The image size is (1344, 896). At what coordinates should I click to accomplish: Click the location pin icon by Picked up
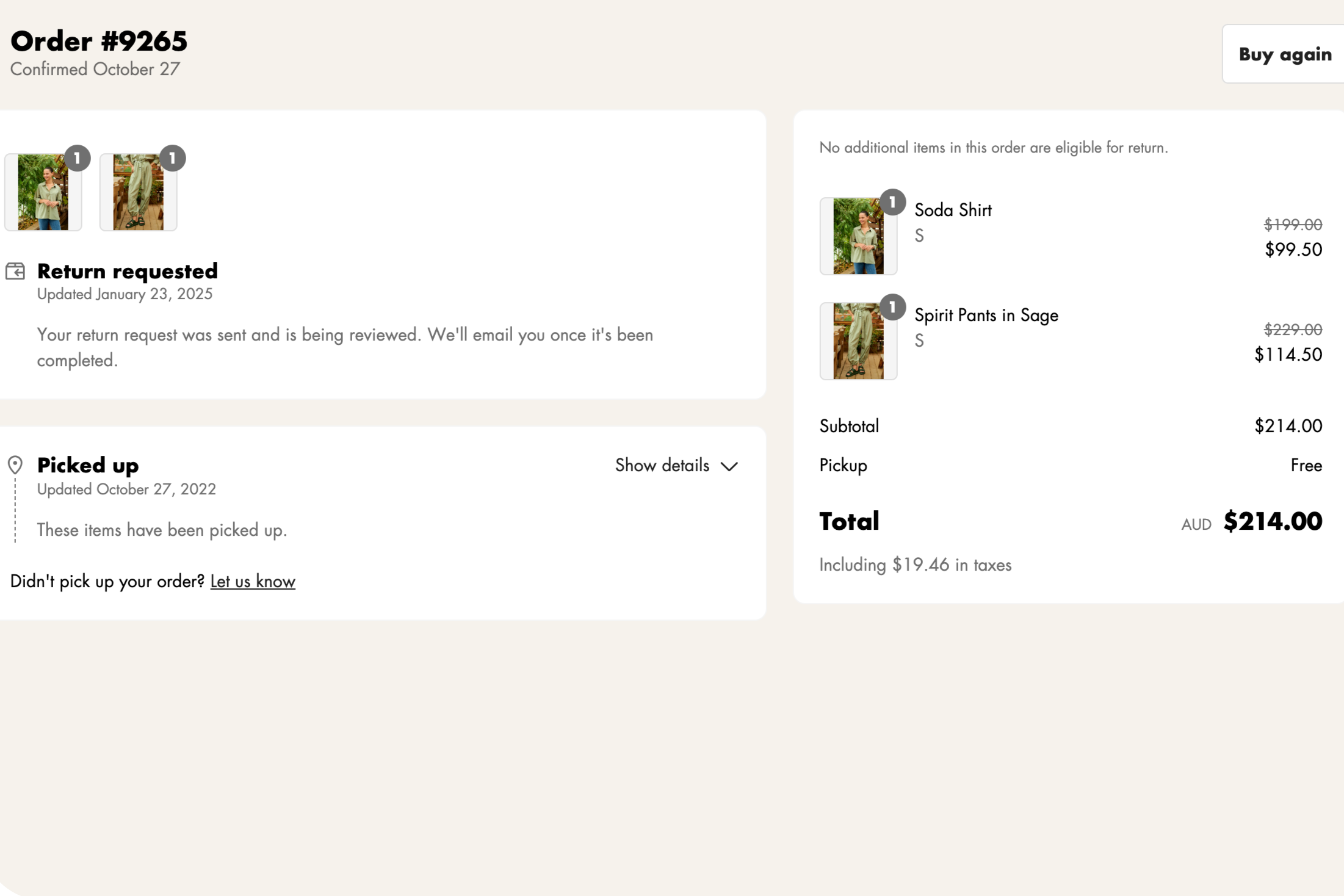(15, 465)
